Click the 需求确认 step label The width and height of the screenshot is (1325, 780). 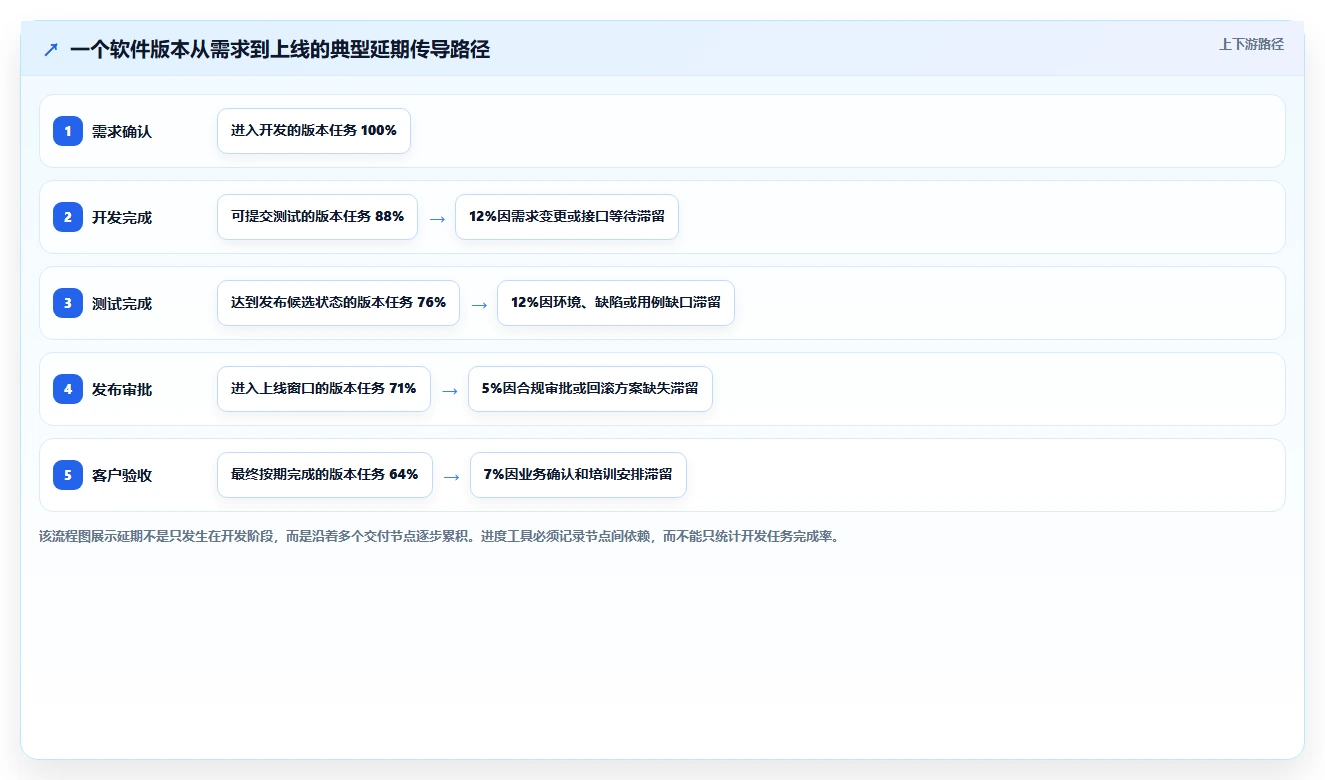pos(122,131)
